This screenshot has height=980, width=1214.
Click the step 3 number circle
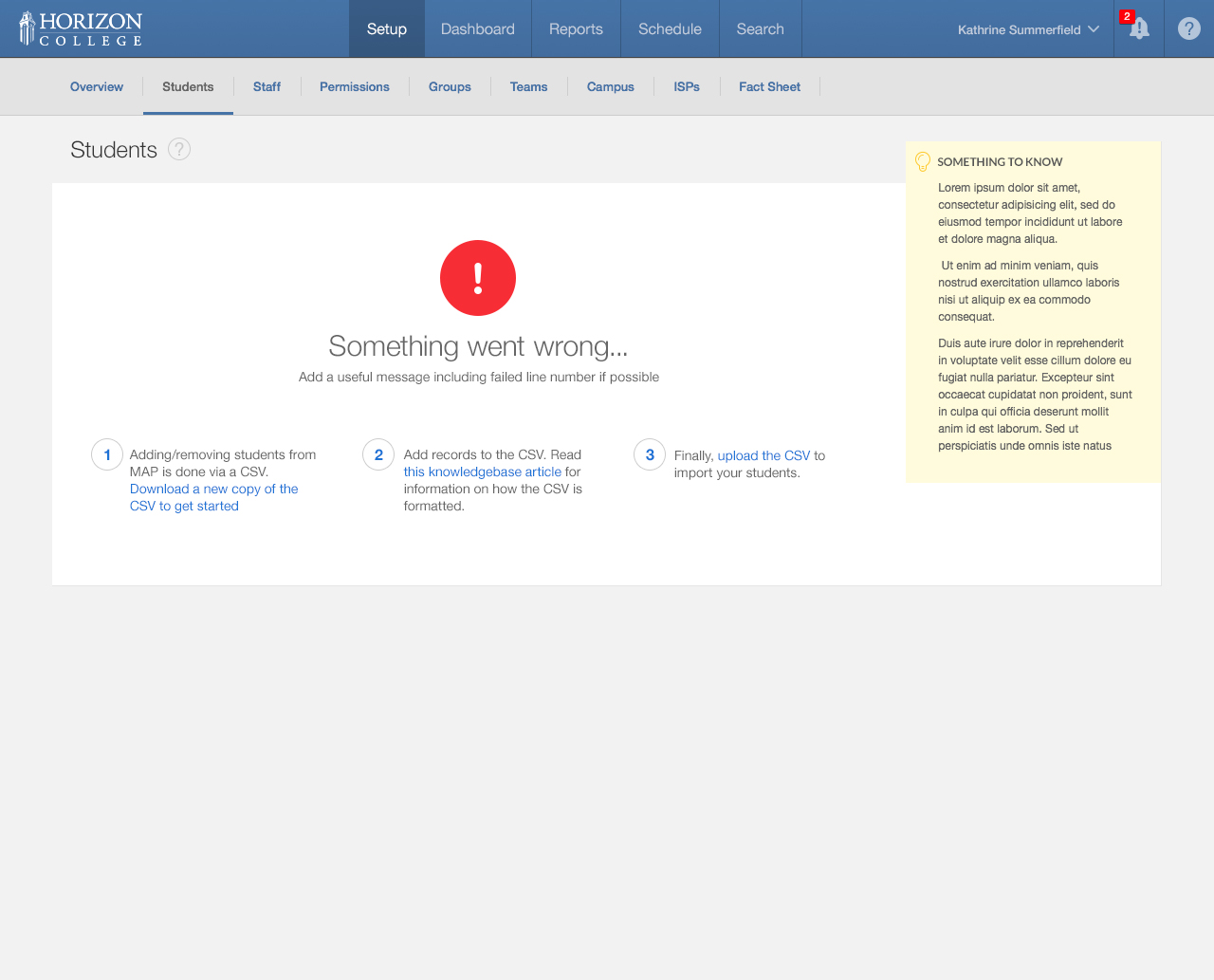[650, 454]
